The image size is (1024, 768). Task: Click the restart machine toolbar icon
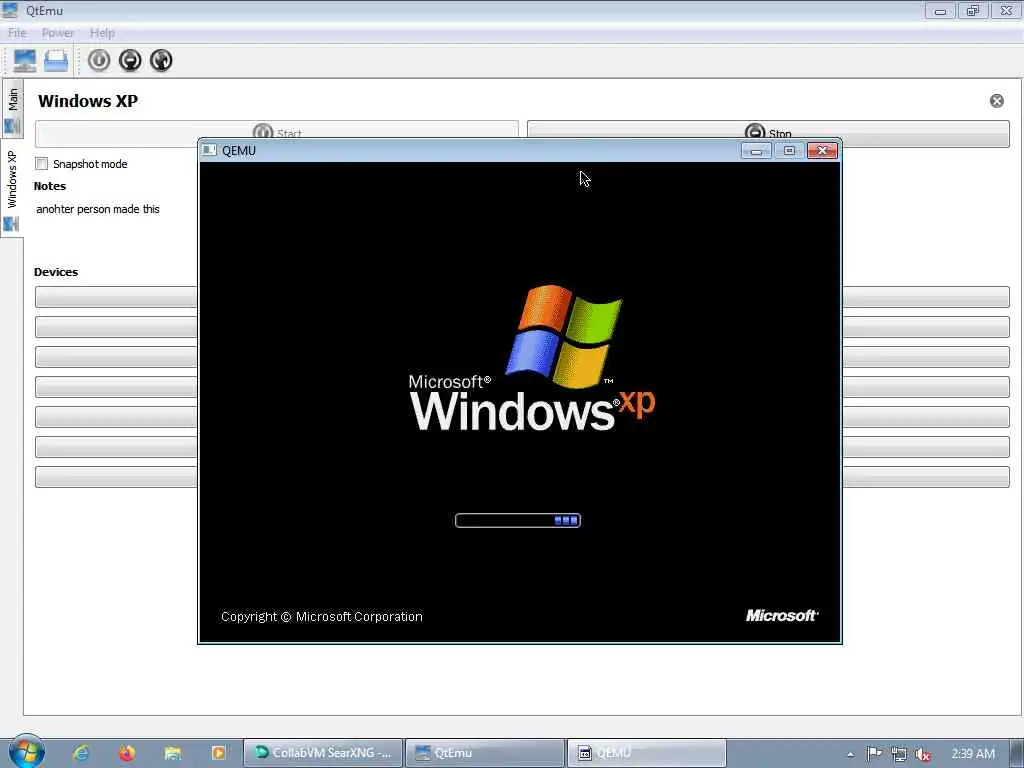click(x=161, y=61)
